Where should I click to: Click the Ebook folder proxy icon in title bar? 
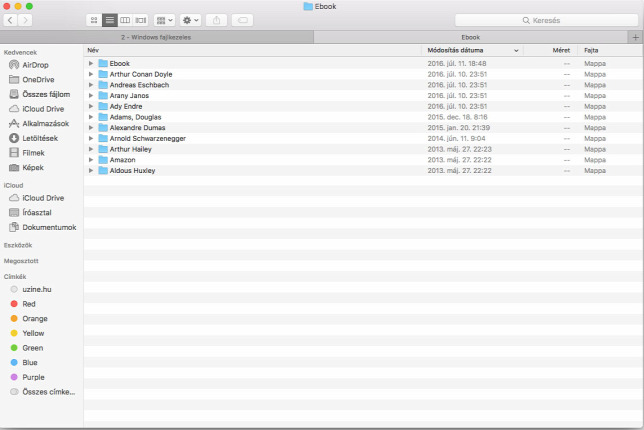308,6
